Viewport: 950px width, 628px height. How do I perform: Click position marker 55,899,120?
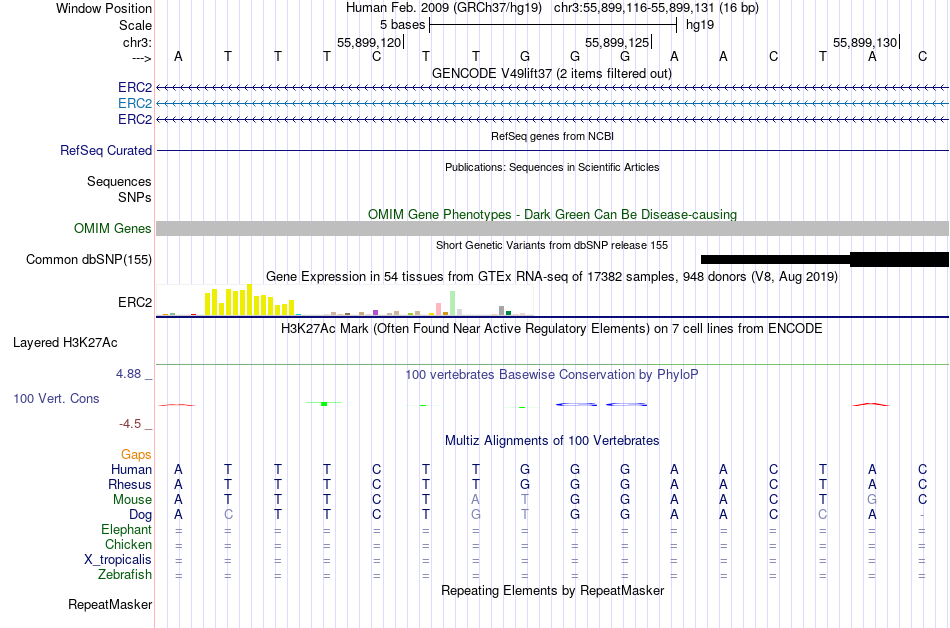369,42
